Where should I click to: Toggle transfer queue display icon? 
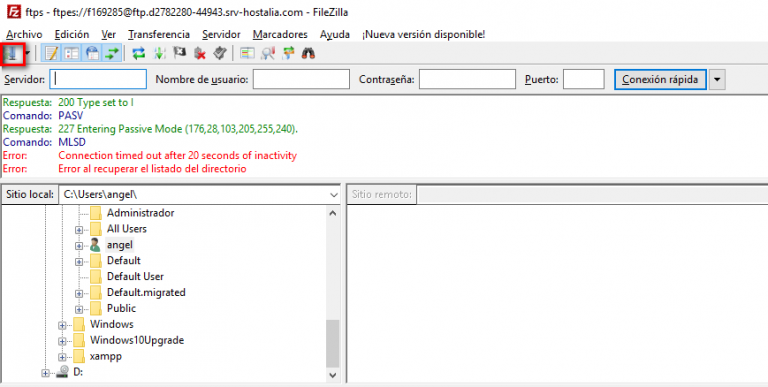[x=112, y=53]
